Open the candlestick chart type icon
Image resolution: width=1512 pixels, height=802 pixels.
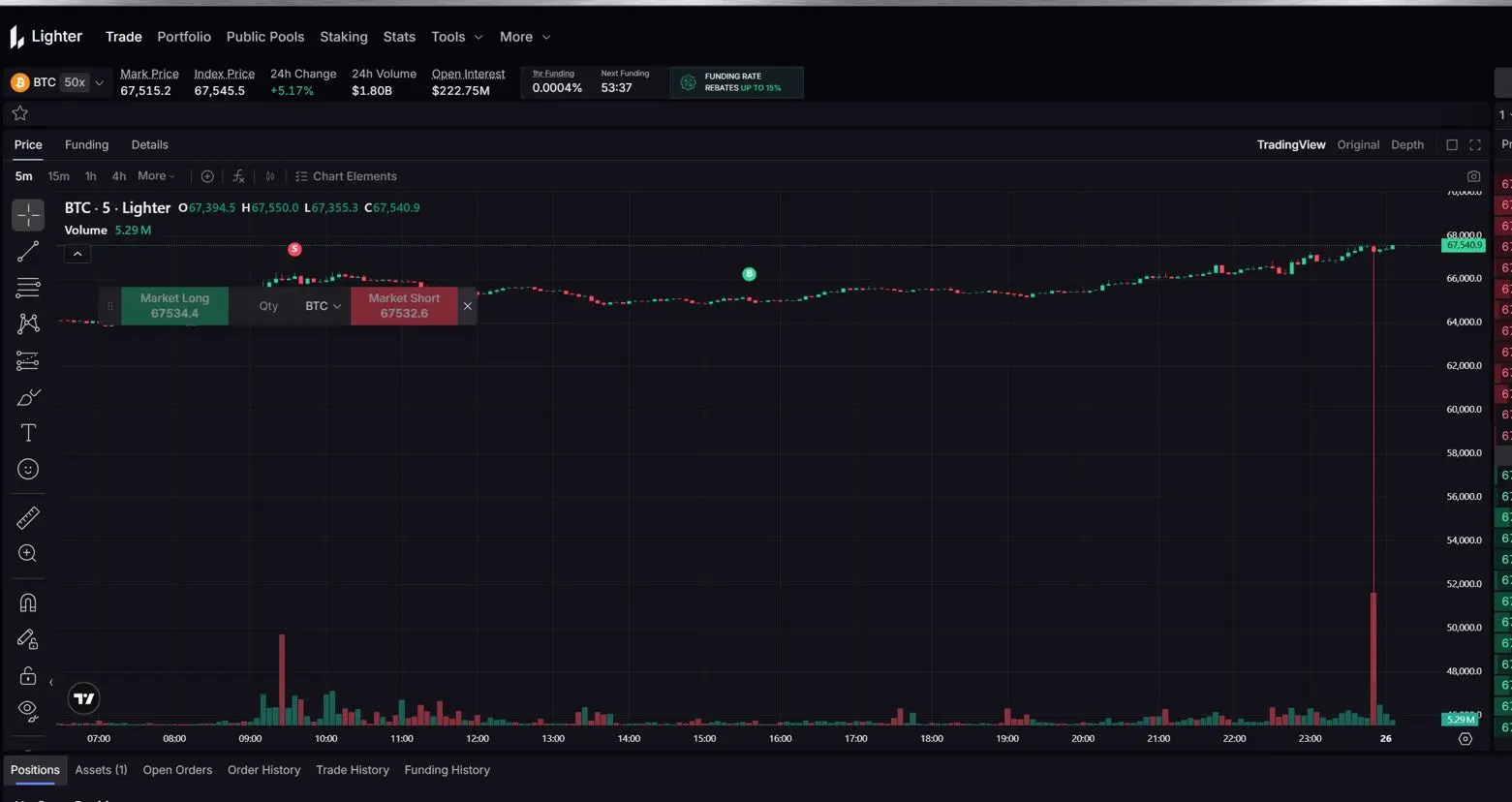tap(270, 176)
